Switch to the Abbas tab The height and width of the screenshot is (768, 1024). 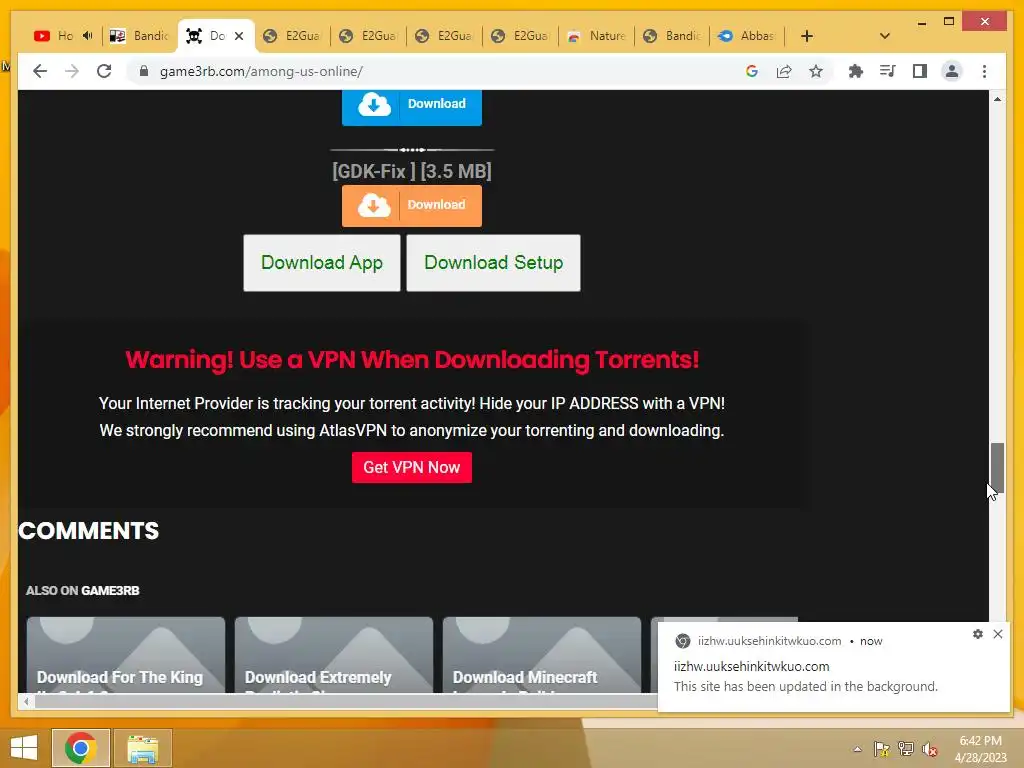point(747,36)
